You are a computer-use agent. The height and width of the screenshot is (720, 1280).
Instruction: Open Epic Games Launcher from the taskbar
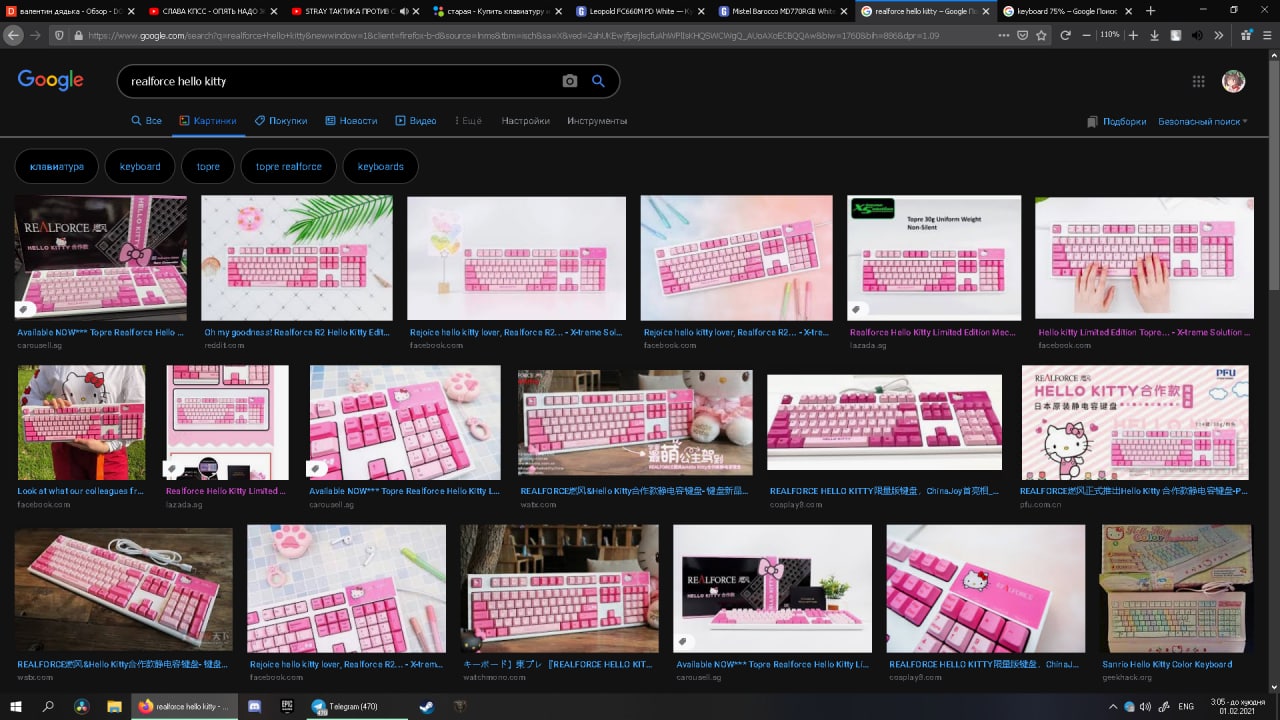tap(287, 706)
